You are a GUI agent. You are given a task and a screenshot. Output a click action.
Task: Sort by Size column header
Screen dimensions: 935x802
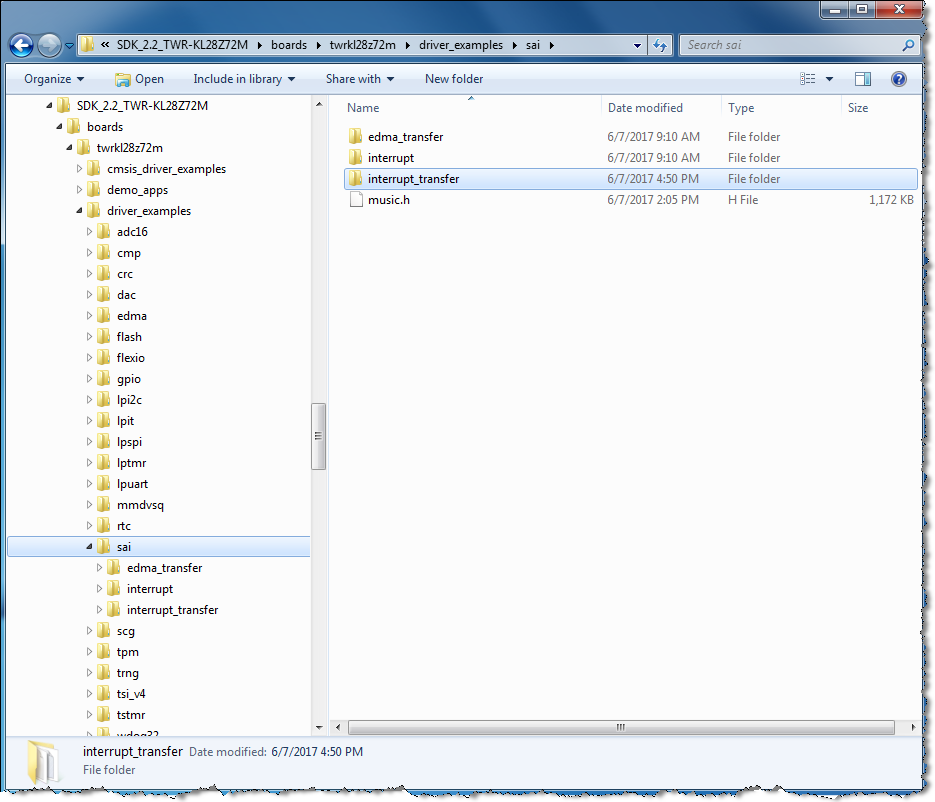point(880,108)
